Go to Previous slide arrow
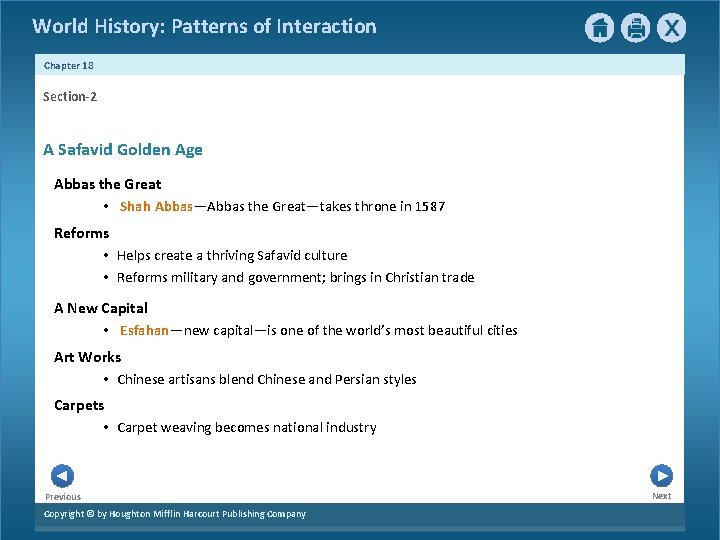720x540 pixels. [x=62, y=476]
